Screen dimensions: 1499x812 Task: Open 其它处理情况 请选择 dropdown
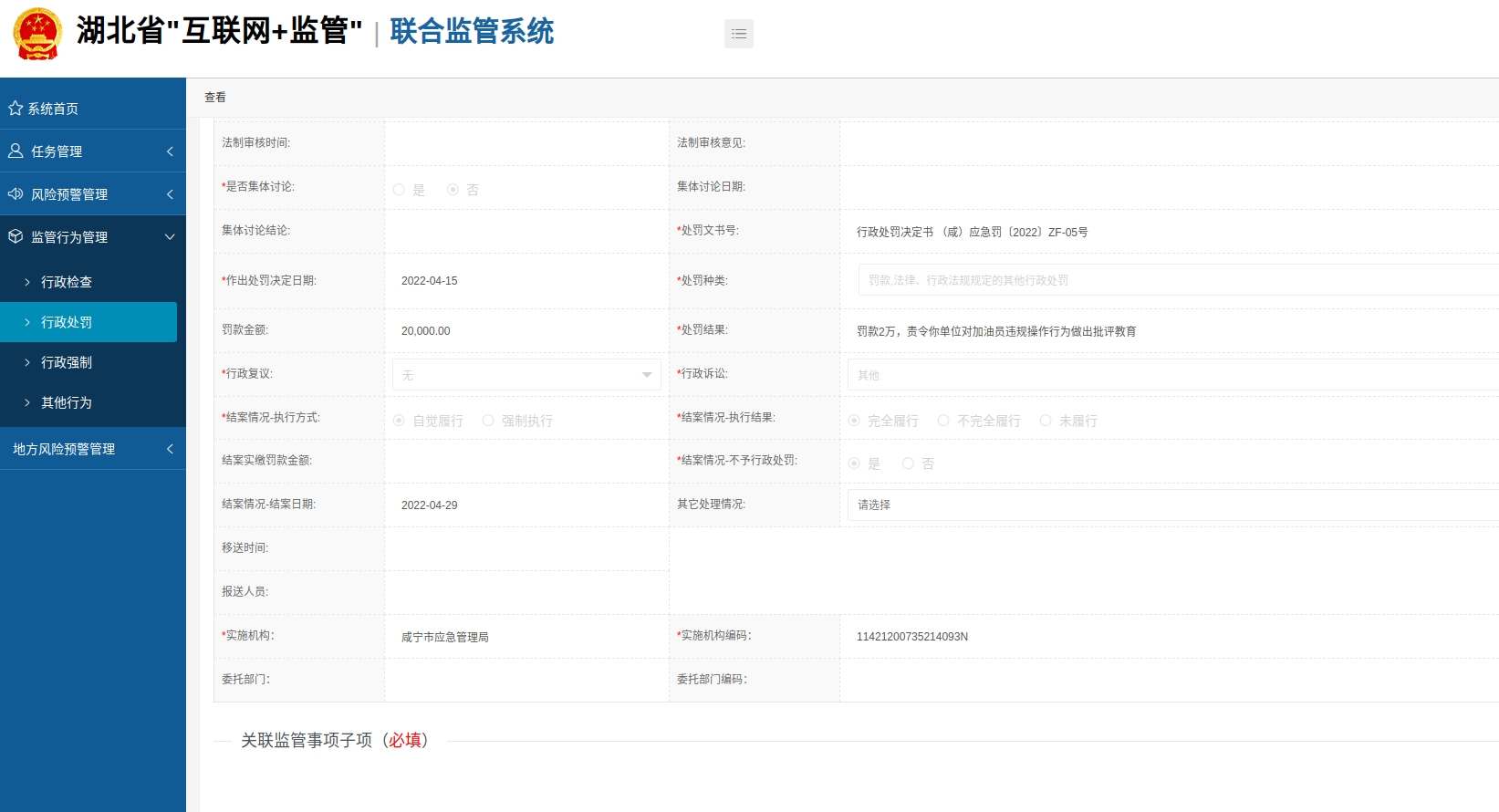(x=1172, y=505)
